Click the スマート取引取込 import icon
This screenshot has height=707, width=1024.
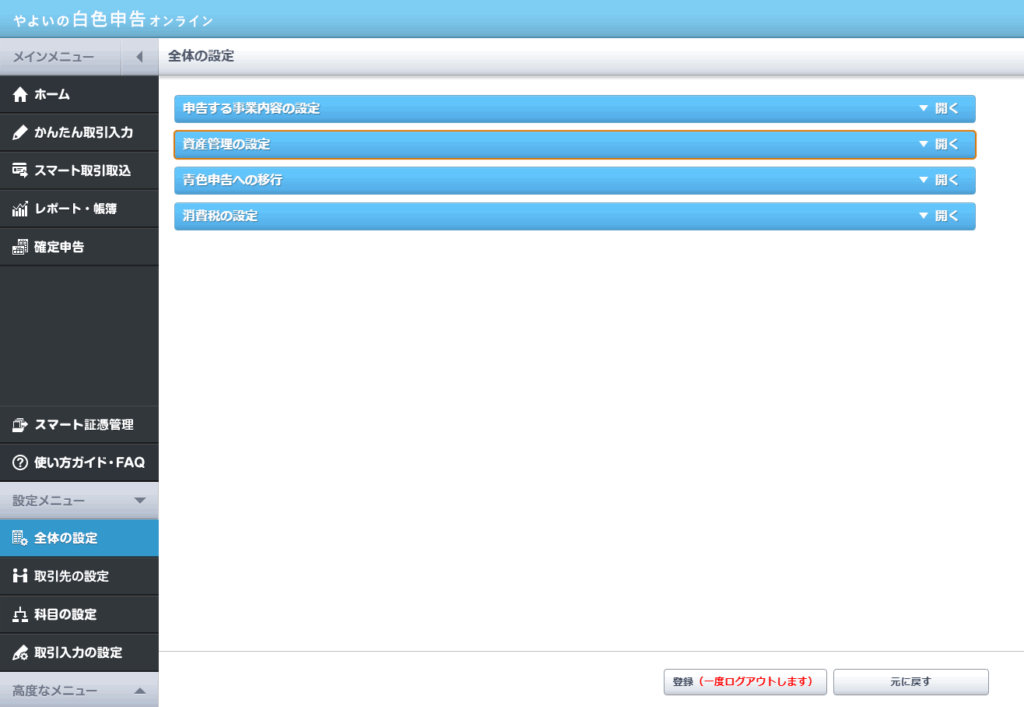[19, 171]
